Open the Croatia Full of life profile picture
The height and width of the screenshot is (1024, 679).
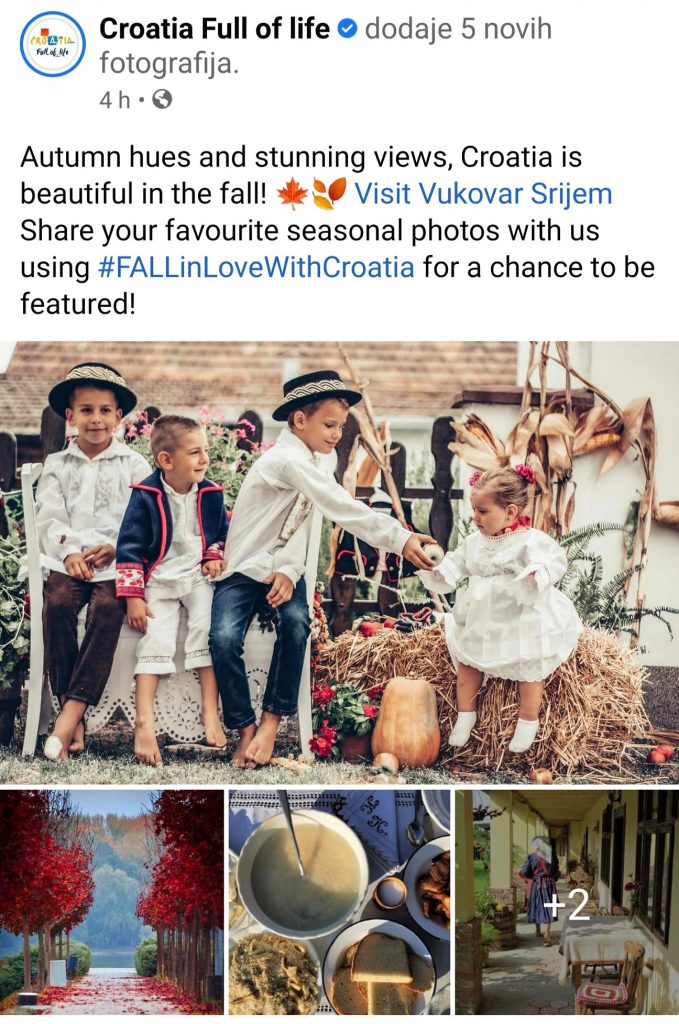click(53, 44)
